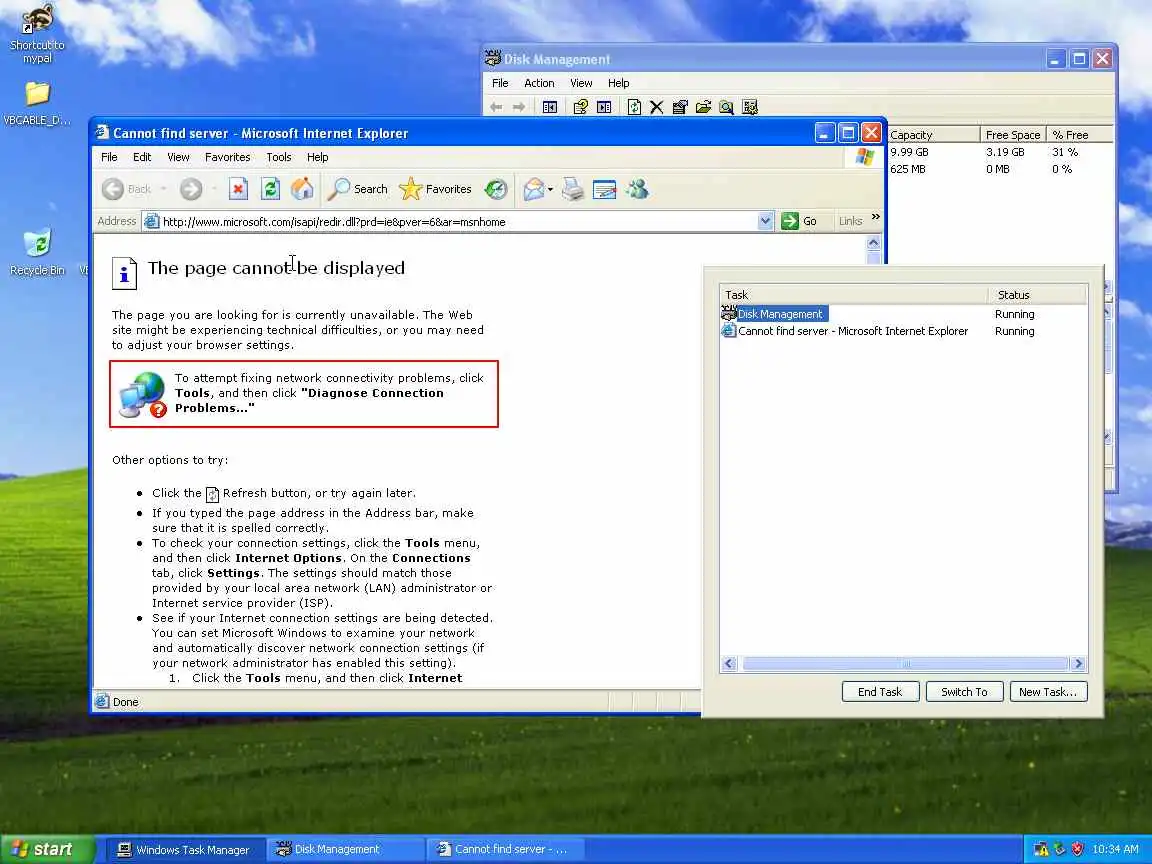Click the Task column header
Screen dimensions: 1152x864
853,295
